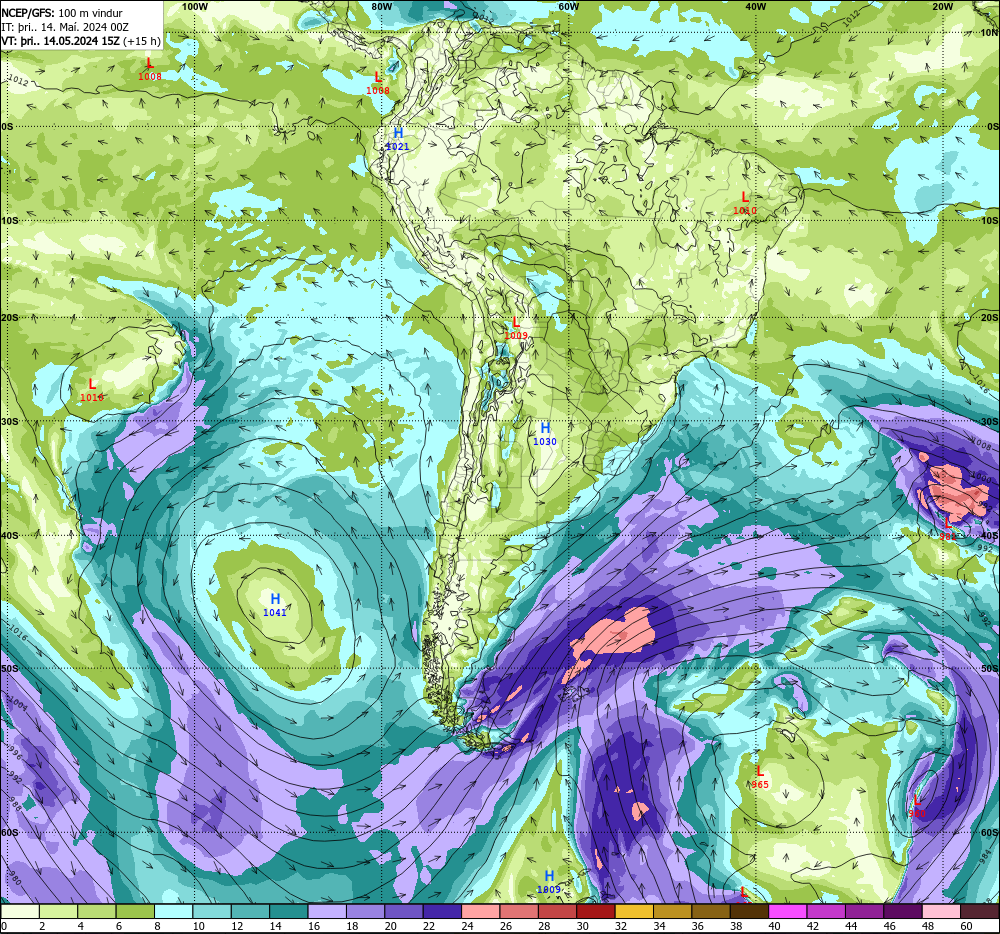Click the 'NCEP/GFS: 100 m vindur' title text
Screen dimensions: 1000x934
pos(62,13)
